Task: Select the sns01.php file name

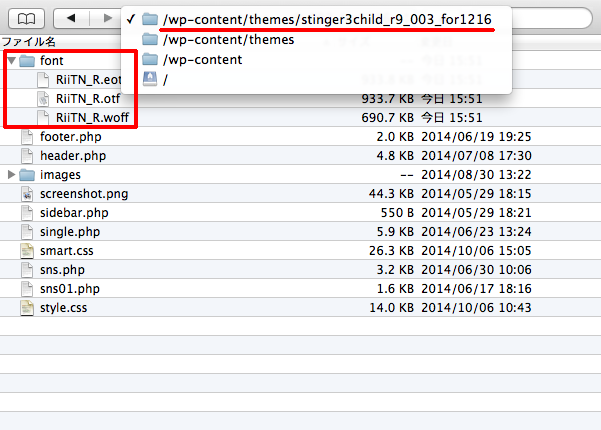Action: coord(70,289)
